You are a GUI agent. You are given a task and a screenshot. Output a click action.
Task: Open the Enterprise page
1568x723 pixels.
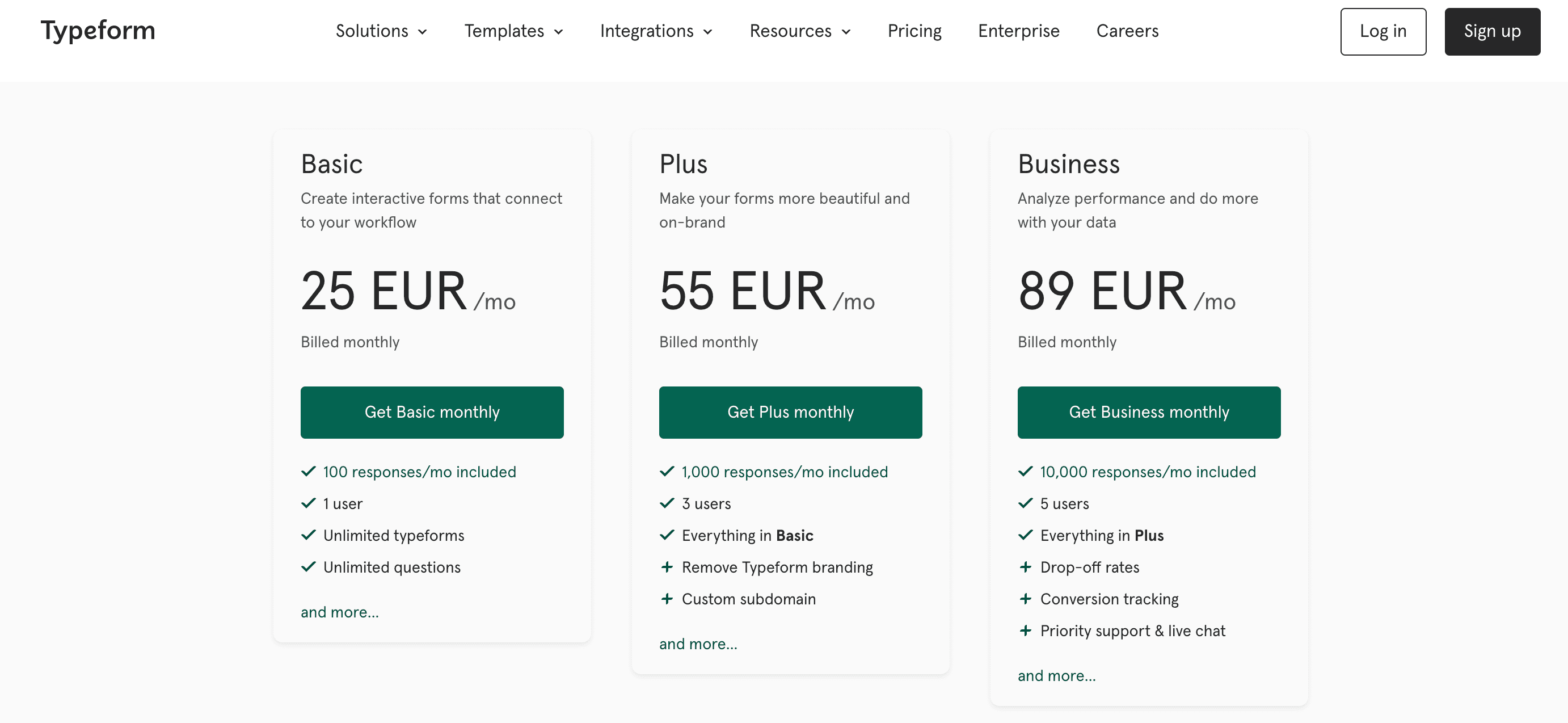point(1018,31)
